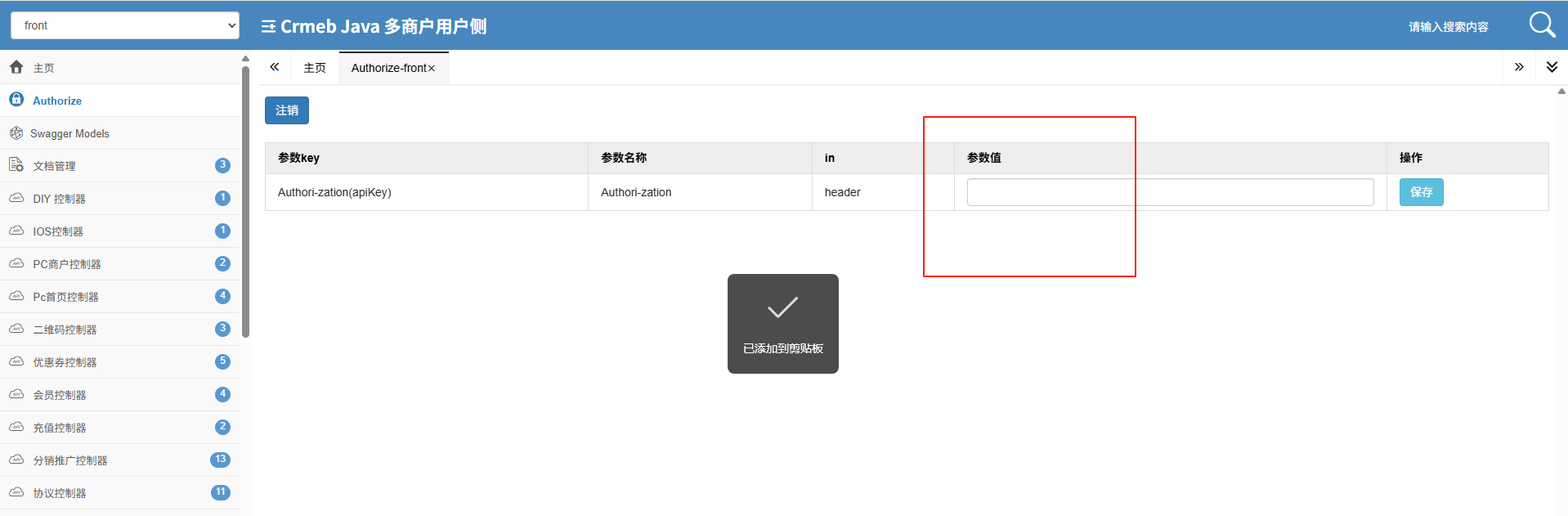Click the badge 13 on 分销推广控制器
Viewport: 1568px width, 516px height.
(x=220, y=460)
